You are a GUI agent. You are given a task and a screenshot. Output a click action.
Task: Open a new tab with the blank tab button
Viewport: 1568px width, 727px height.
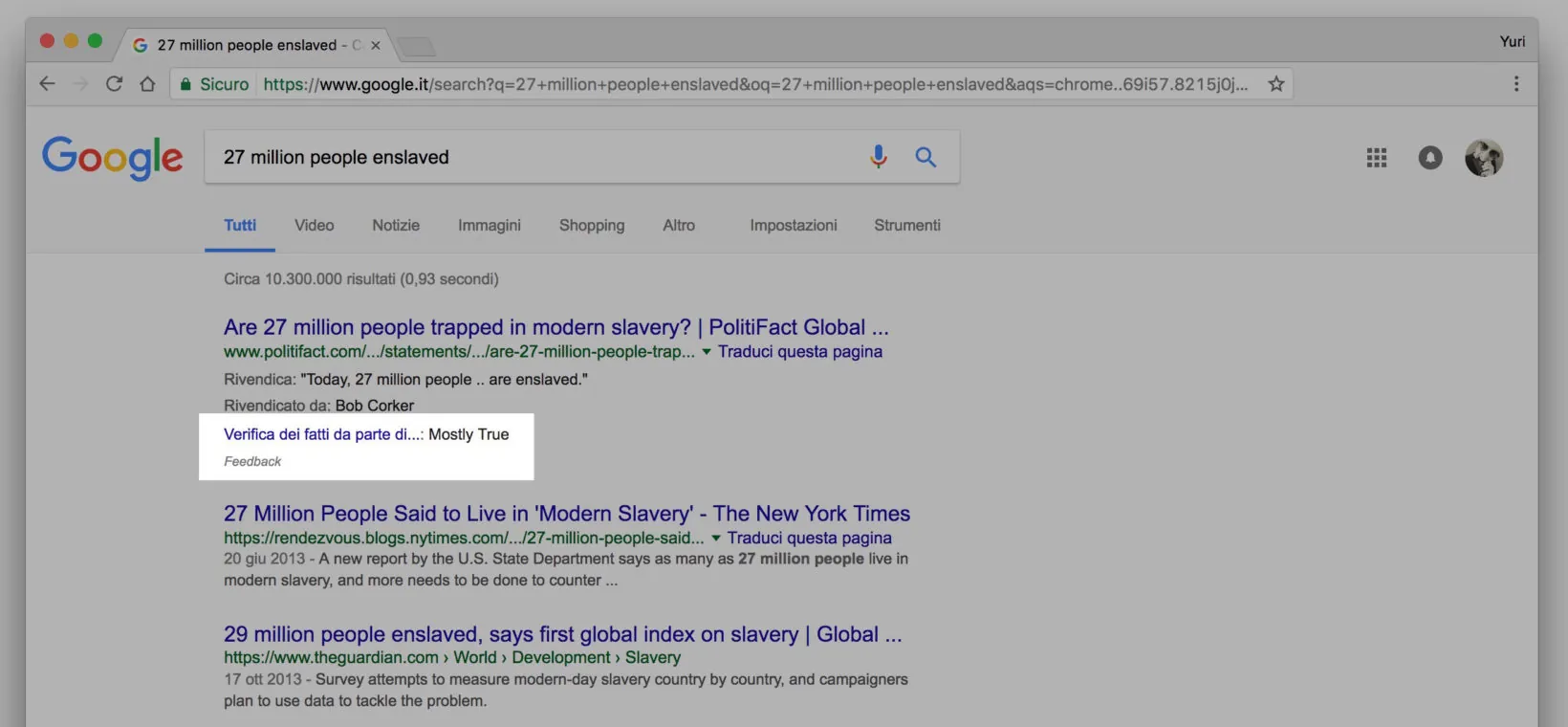[415, 46]
